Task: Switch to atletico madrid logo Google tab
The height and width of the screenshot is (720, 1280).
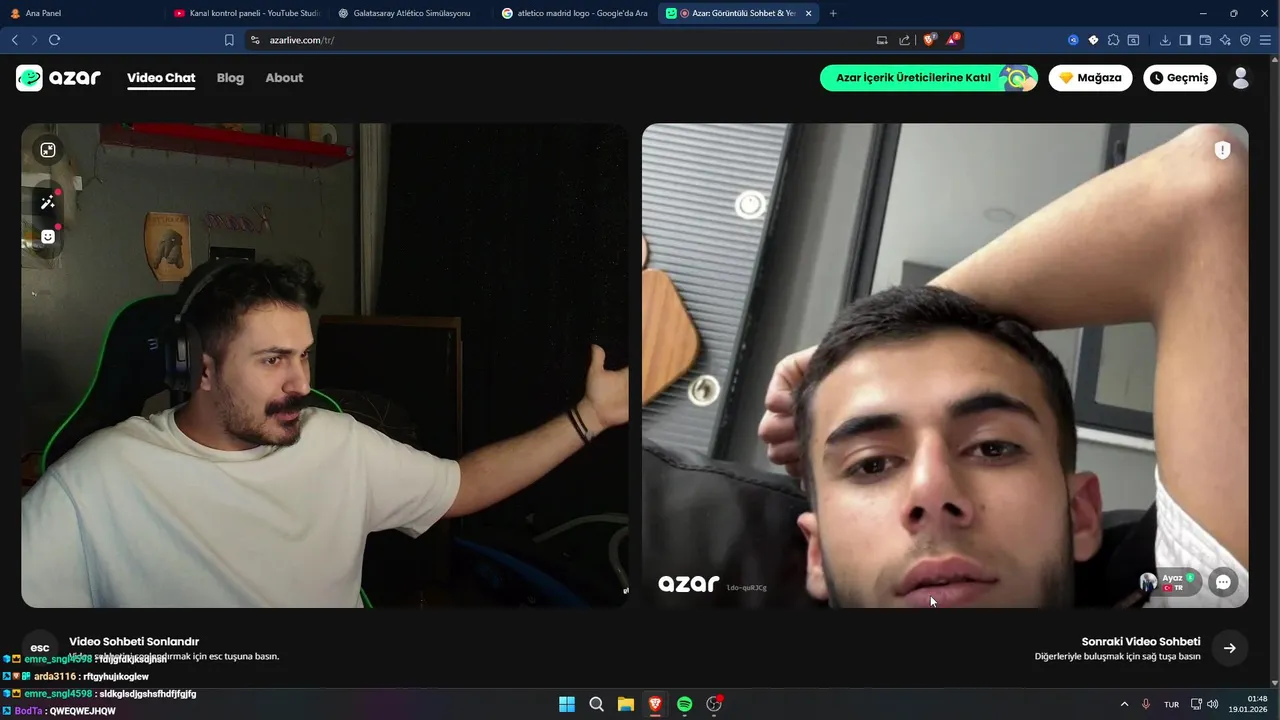Action: pos(575,13)
